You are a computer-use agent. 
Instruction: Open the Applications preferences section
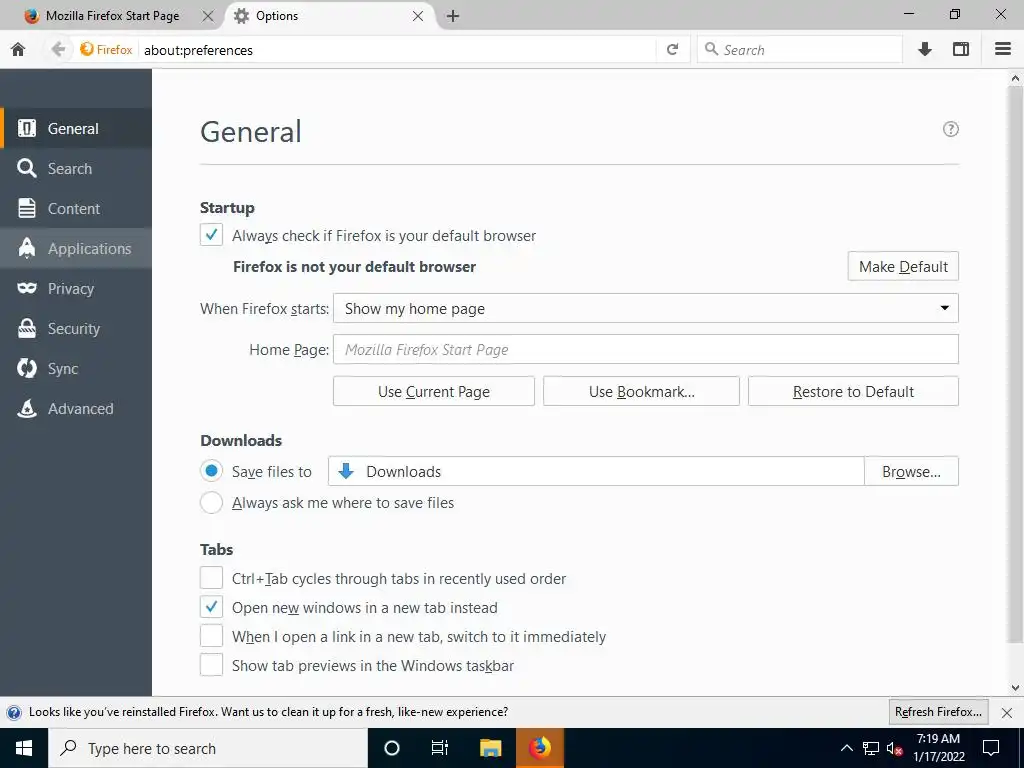click(76, 248)
